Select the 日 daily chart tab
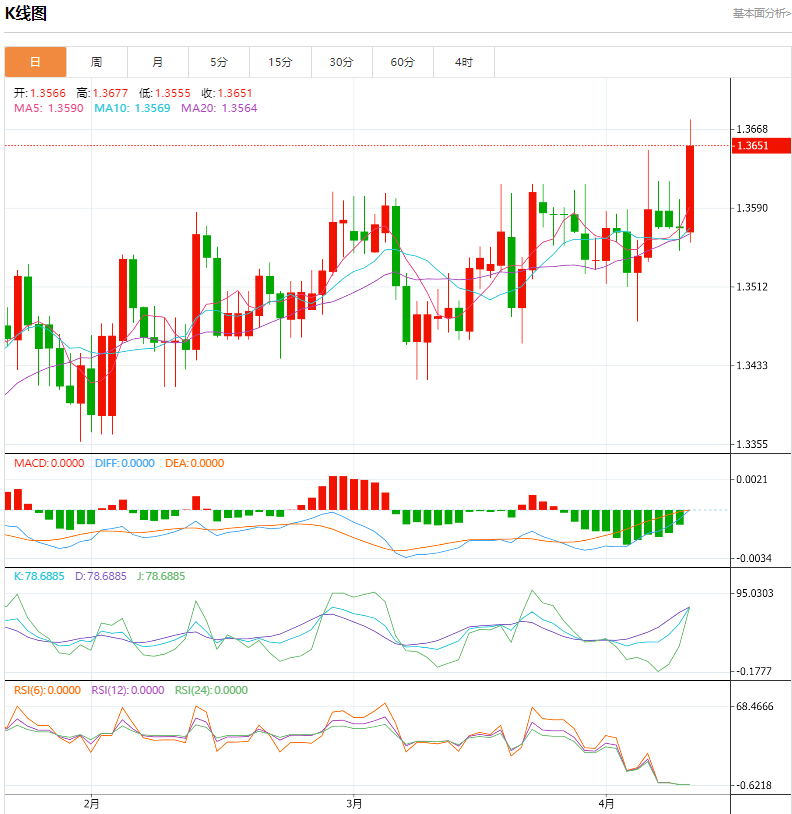The height and width of the screenshot is (814, 792). pos(35,62)
